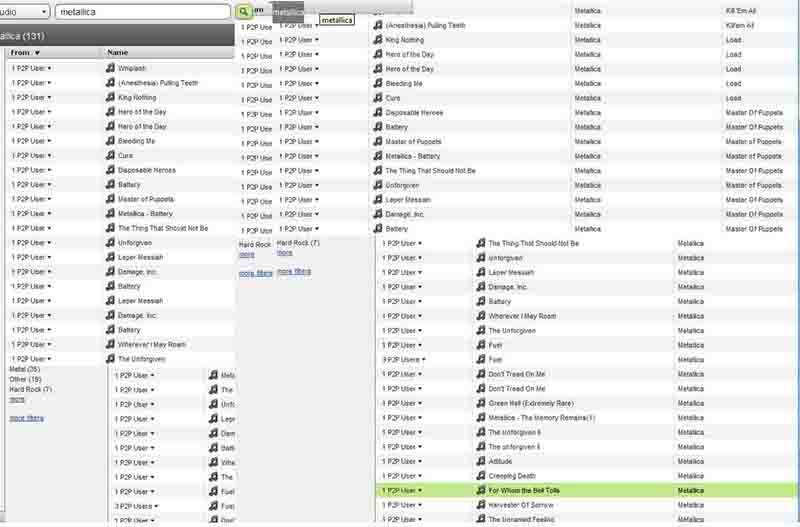Click the more link below Hard Rock (7) under Other

[17, 400]
